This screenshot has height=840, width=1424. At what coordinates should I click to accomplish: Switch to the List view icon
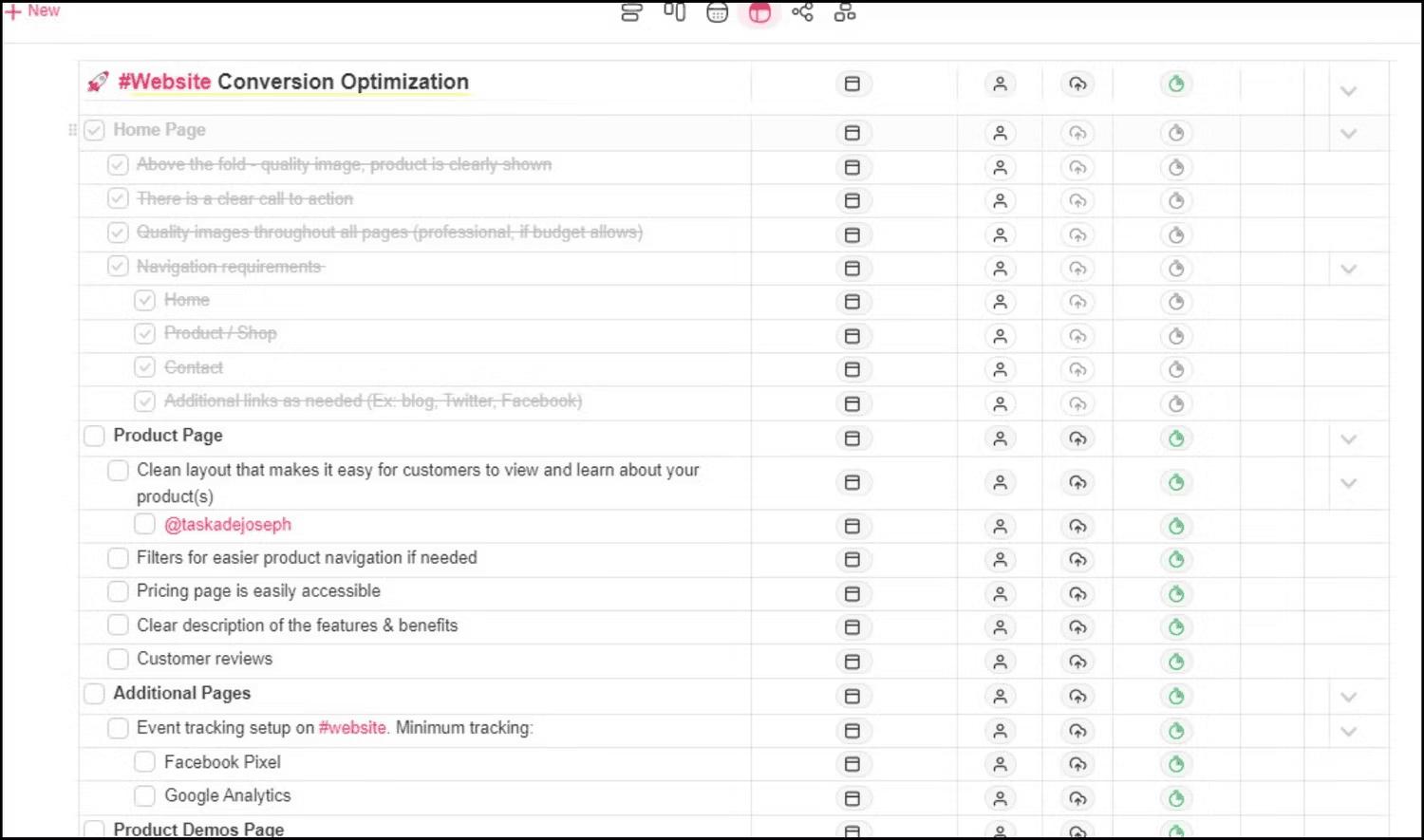pos(631,12)
